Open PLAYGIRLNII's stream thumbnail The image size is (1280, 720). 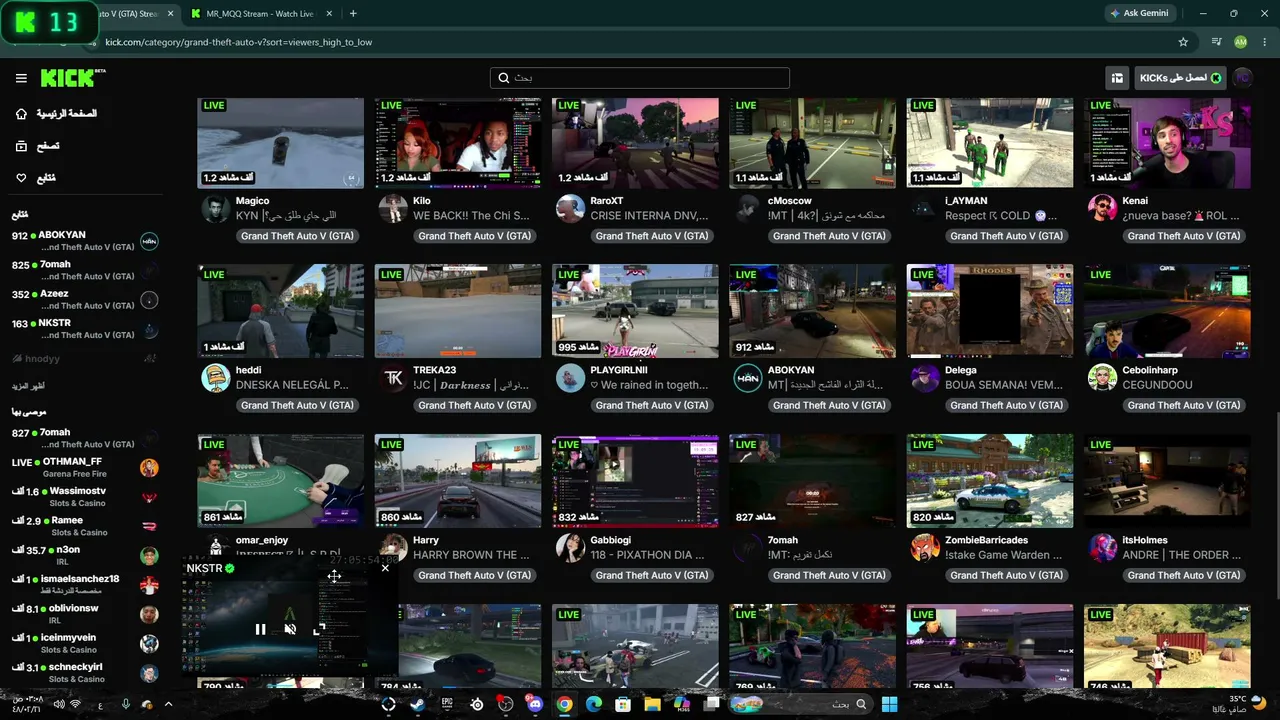635,311
